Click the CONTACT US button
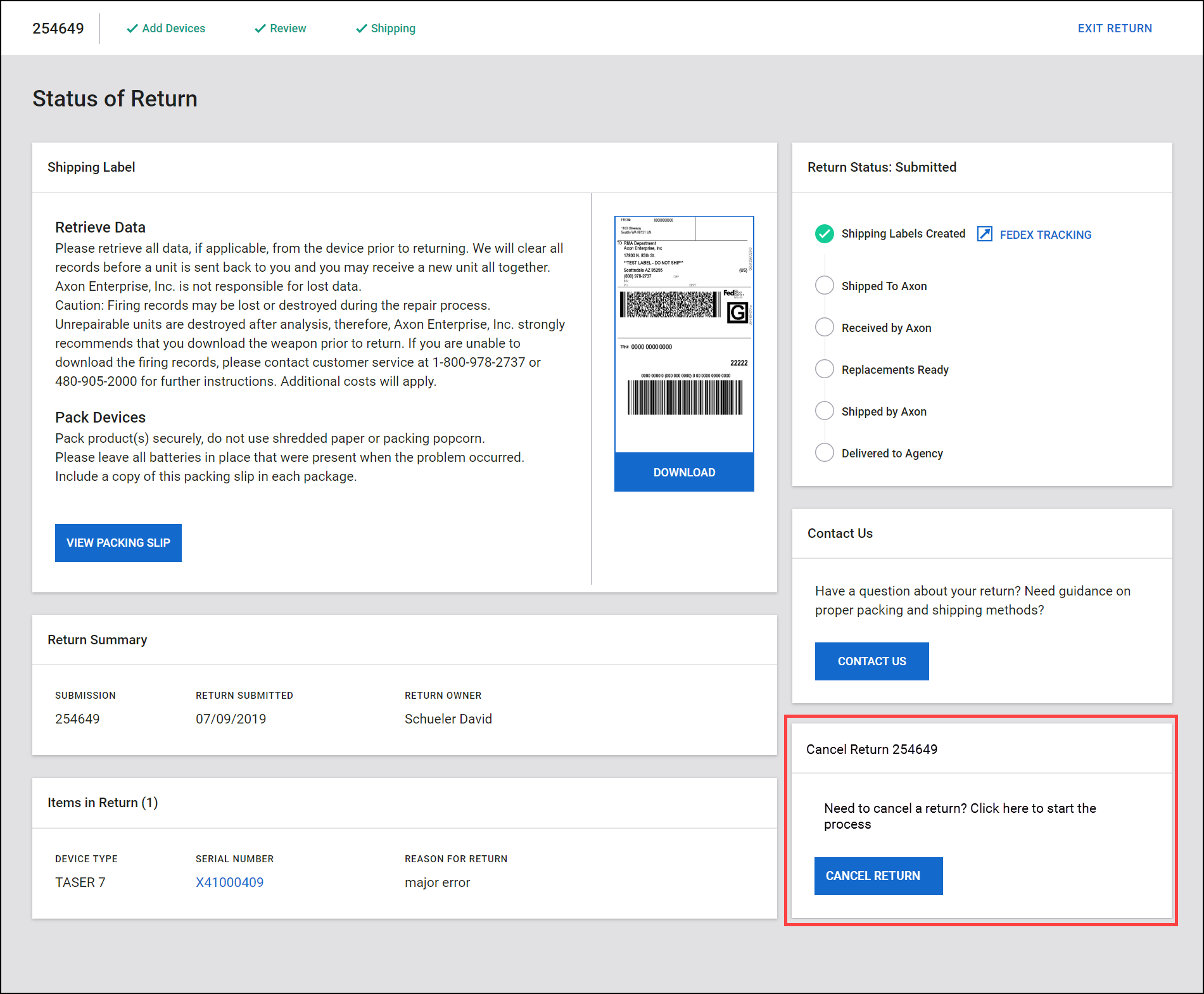 tap(872, 661)
